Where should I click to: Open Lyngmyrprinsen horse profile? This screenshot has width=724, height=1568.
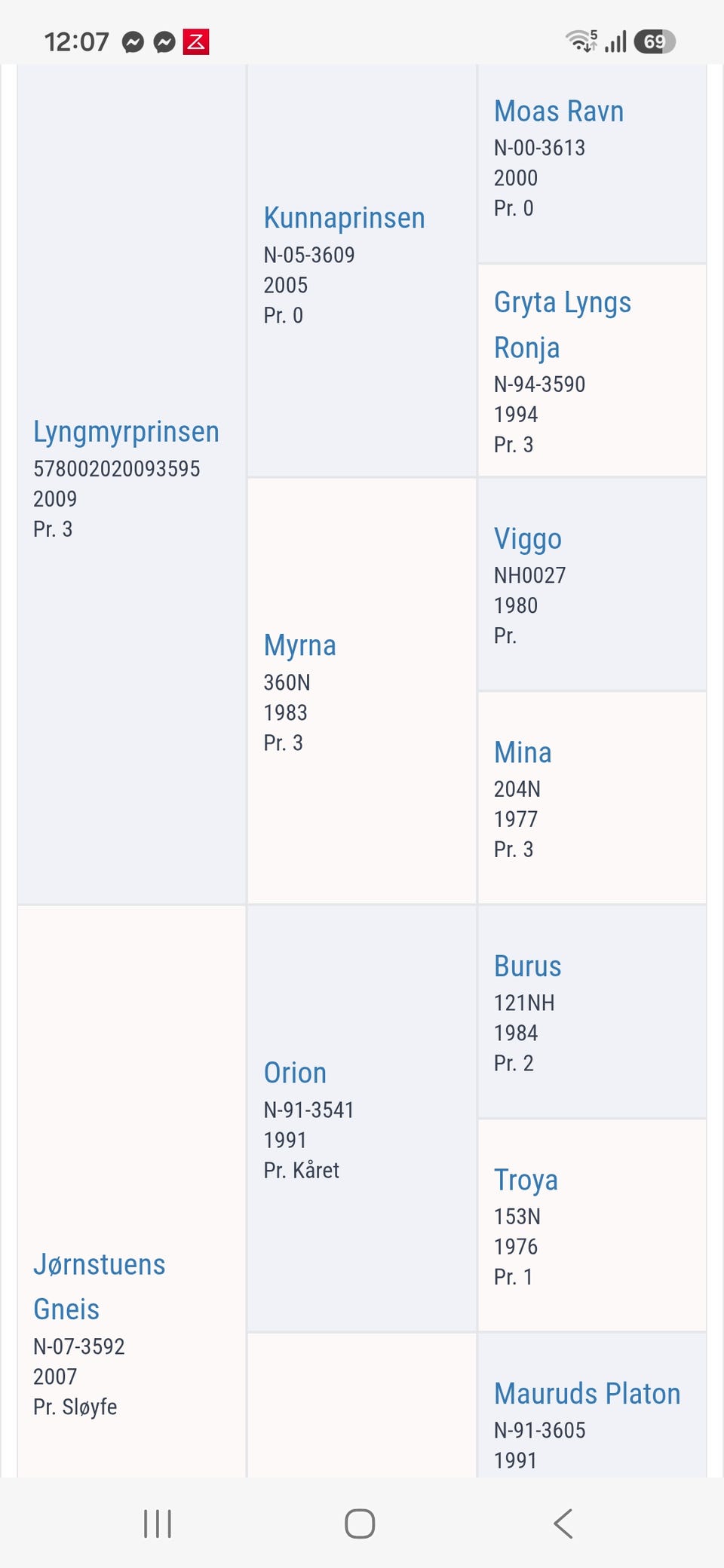pyautogui.click(x=126, y=432)
